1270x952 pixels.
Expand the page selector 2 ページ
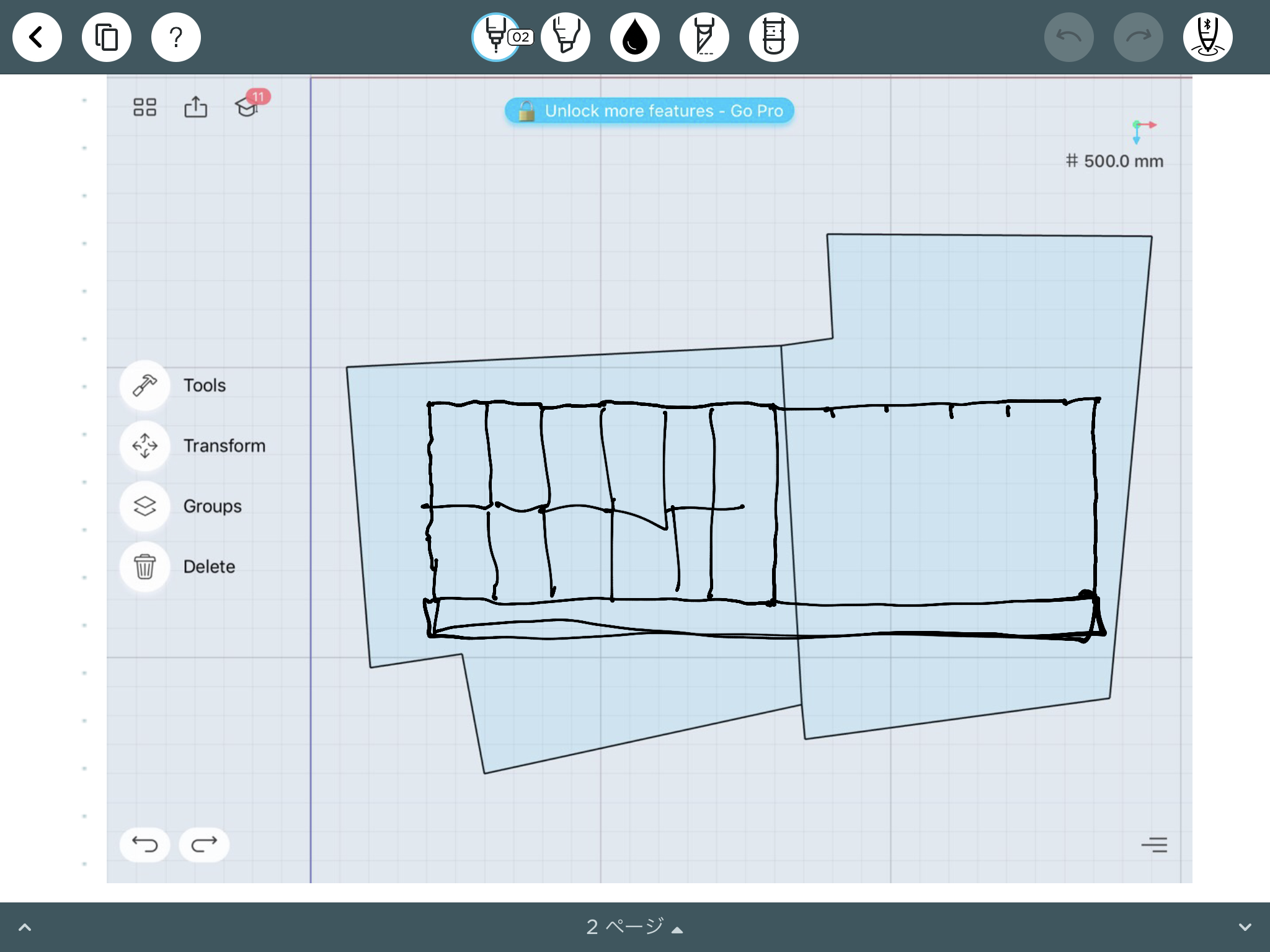point(634,927)
